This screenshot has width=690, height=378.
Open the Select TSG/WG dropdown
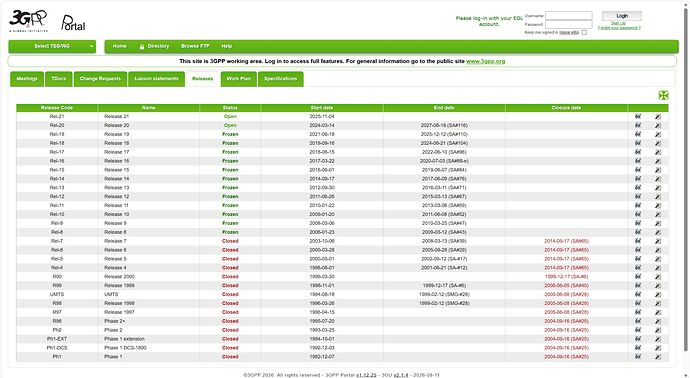tap(52, 46)
